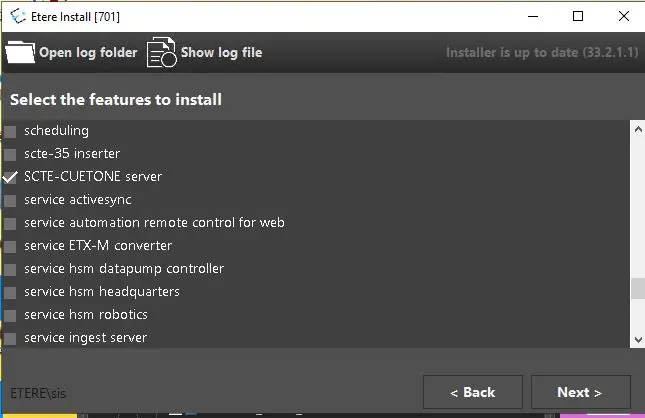This screenshot has height=418, width=645.
Task: Maximize the Etere Install window
Action: coord(578,16)
